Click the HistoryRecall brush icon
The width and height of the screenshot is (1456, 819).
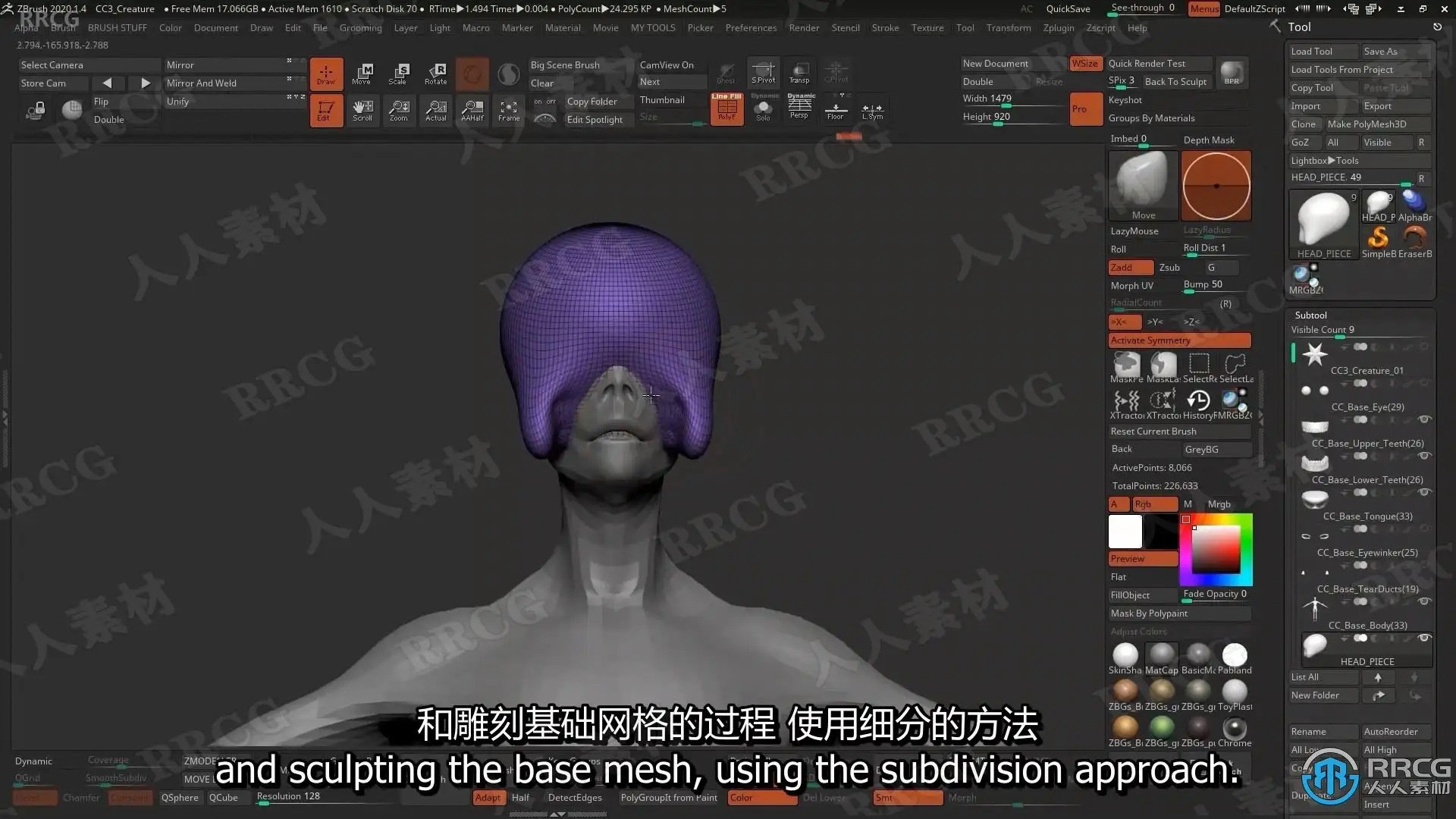point(1199,403)
